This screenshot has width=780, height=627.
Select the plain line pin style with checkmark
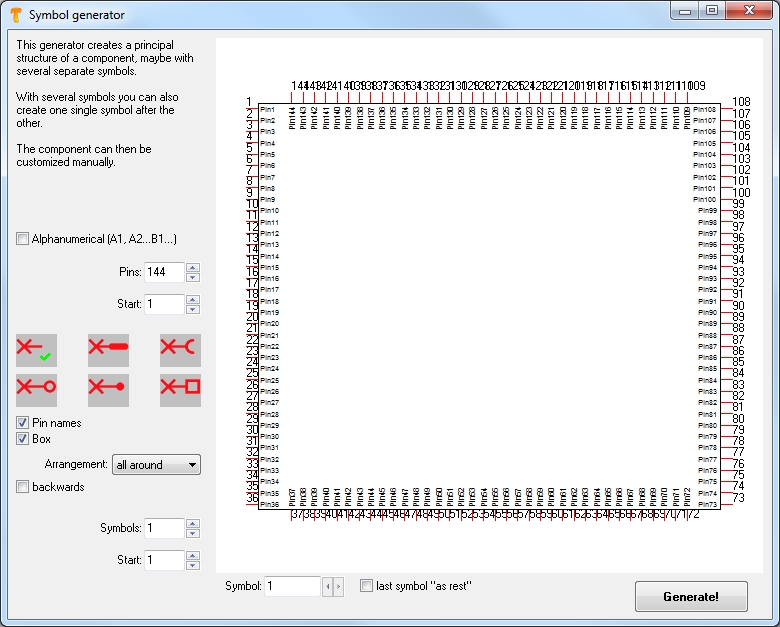tap(36, 350)
